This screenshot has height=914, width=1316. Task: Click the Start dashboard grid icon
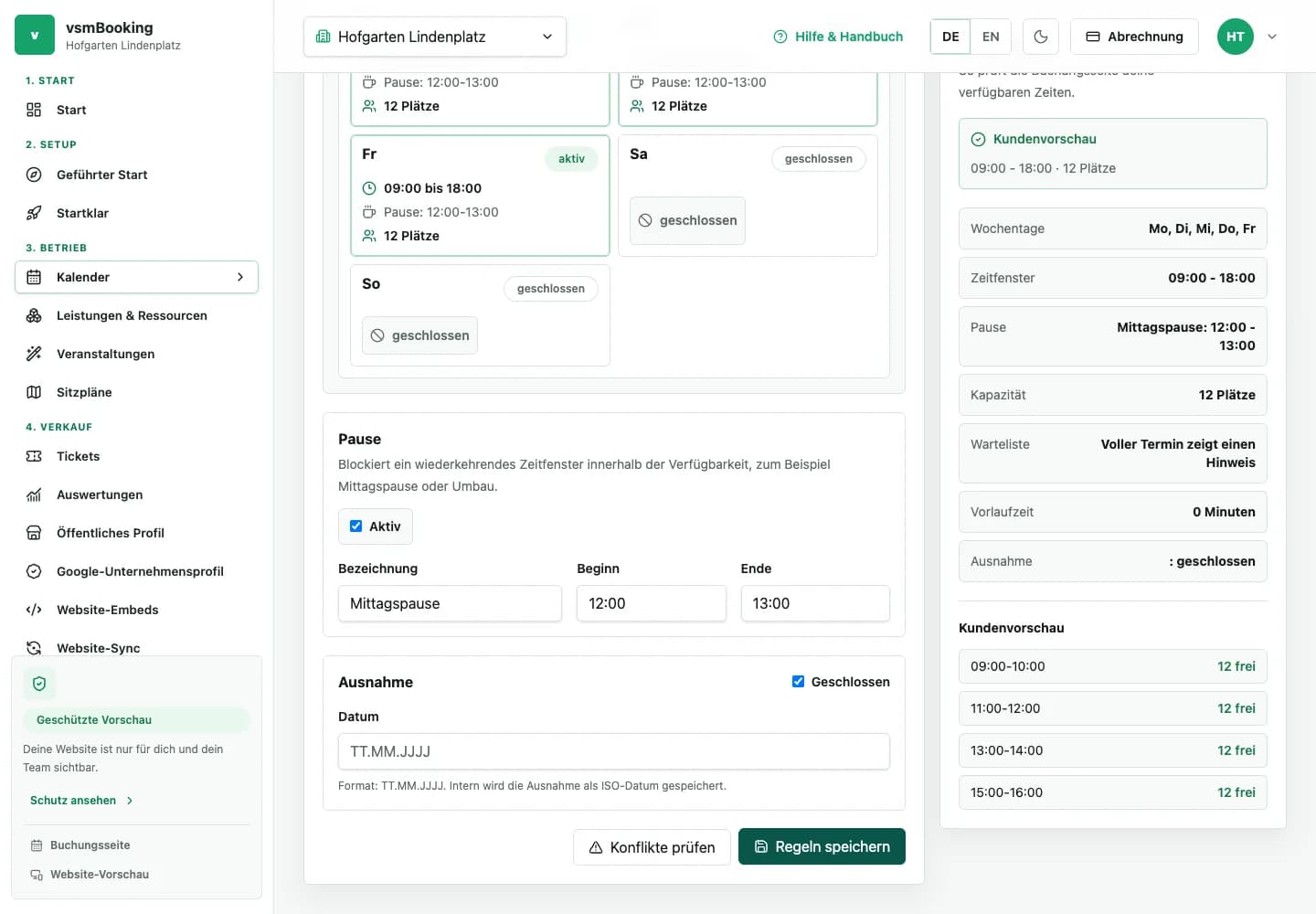point(34,110)
